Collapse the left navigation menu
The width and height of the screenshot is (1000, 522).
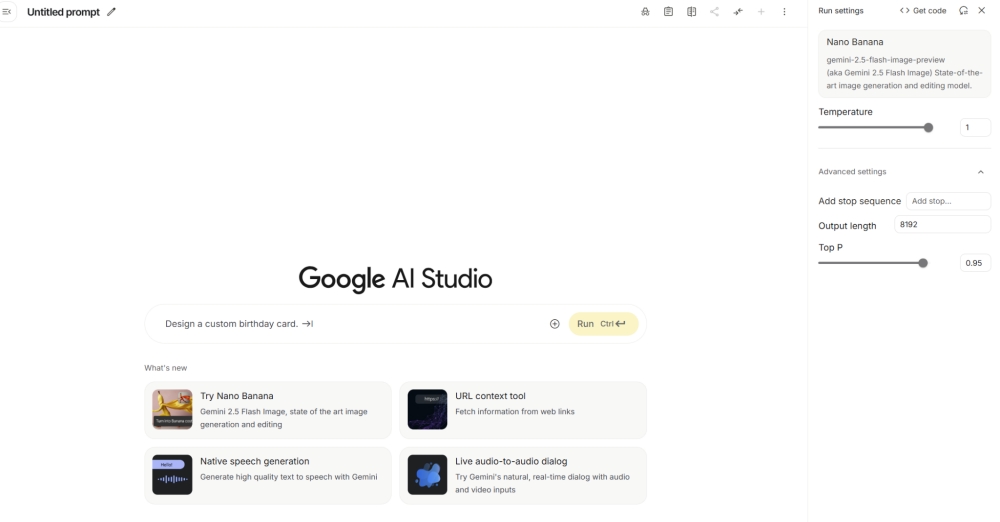click(7, 11)
